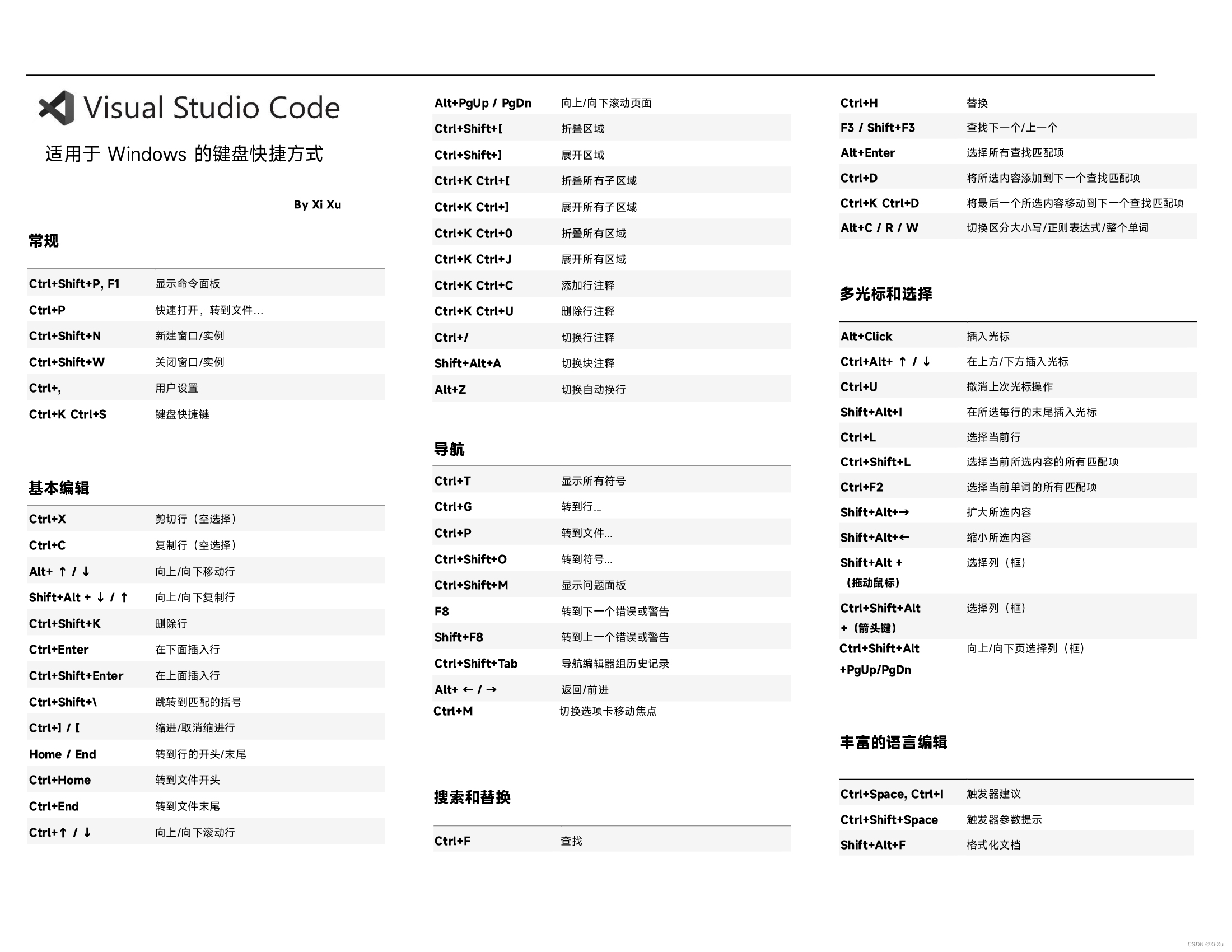
Task: Click the Shift+Alt+F format document entry
Action: (x=871, y=844)
